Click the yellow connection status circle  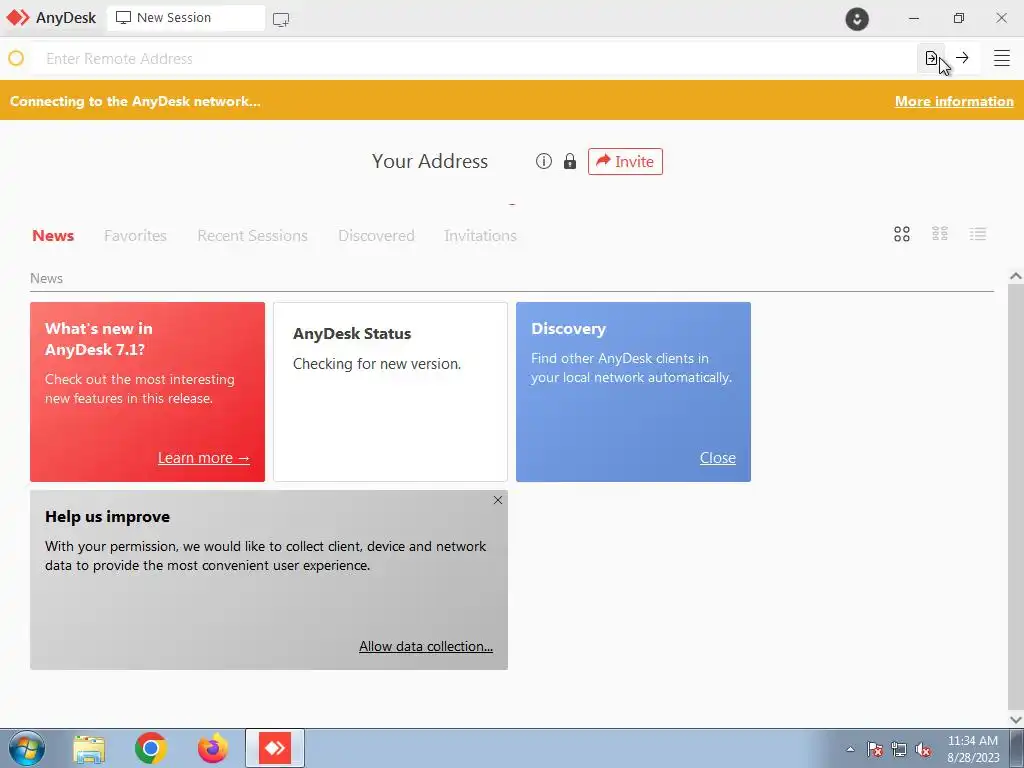point(16,58)
